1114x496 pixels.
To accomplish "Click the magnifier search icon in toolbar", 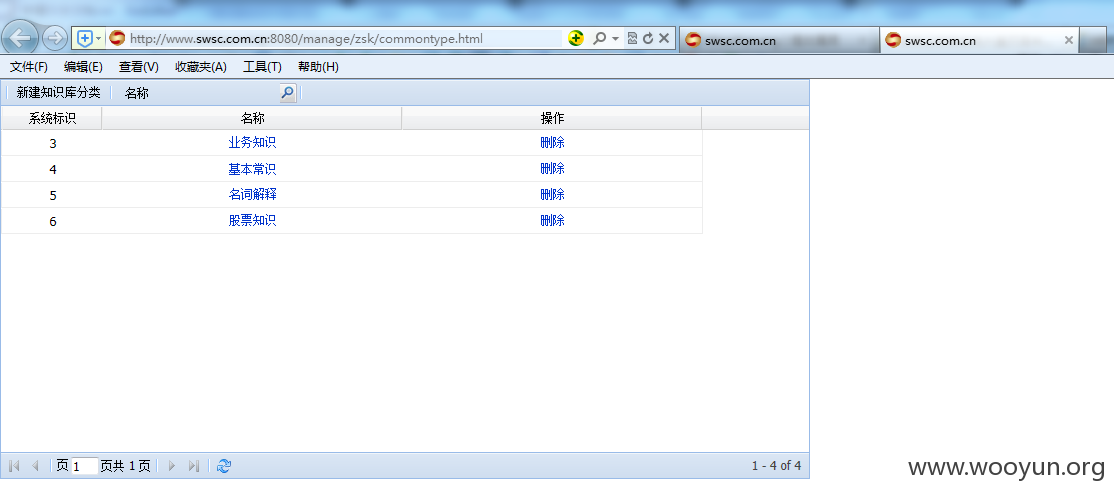I will pos(288,93).
